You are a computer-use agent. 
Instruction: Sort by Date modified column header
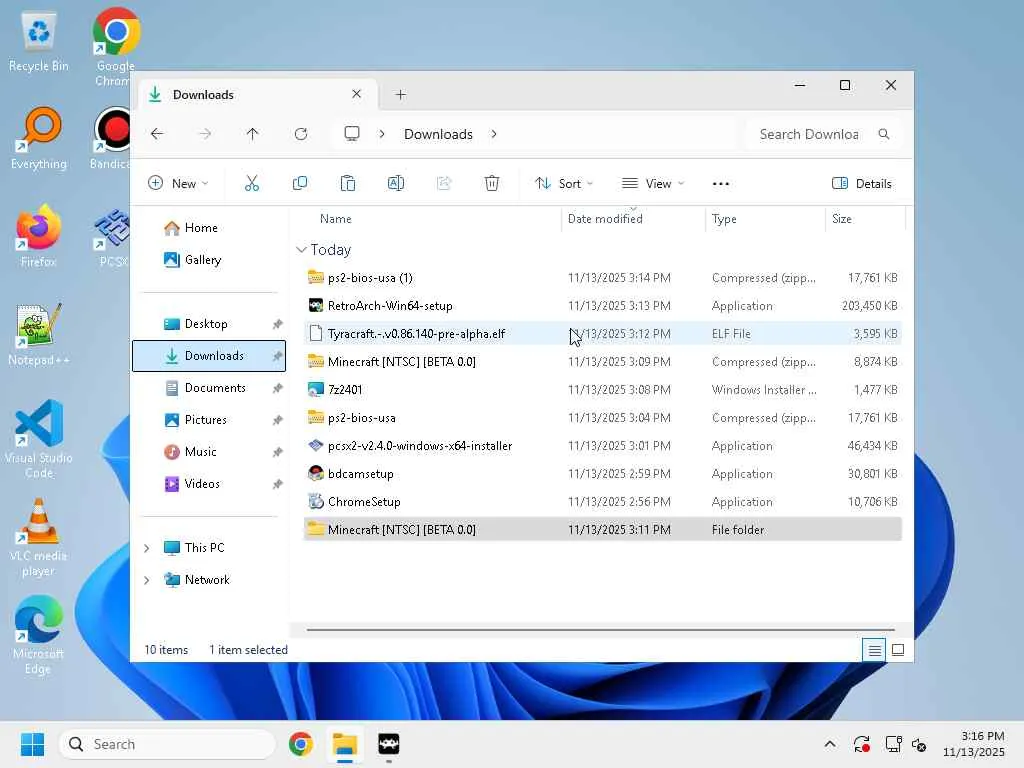633,219
